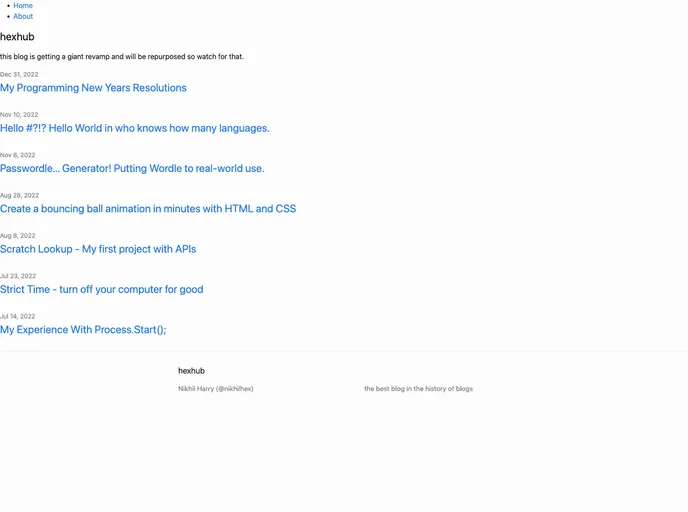Click the hexhub heading in the footer
Image resolution: width=688 pixels, height=512 pixels.
[x=191, y=371]
